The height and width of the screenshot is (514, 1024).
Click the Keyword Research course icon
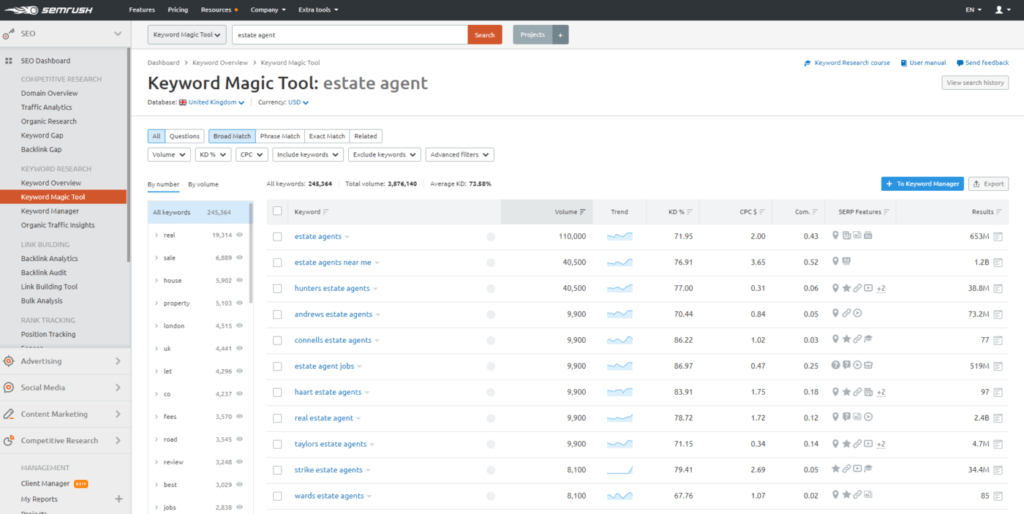tap(808, 63)
